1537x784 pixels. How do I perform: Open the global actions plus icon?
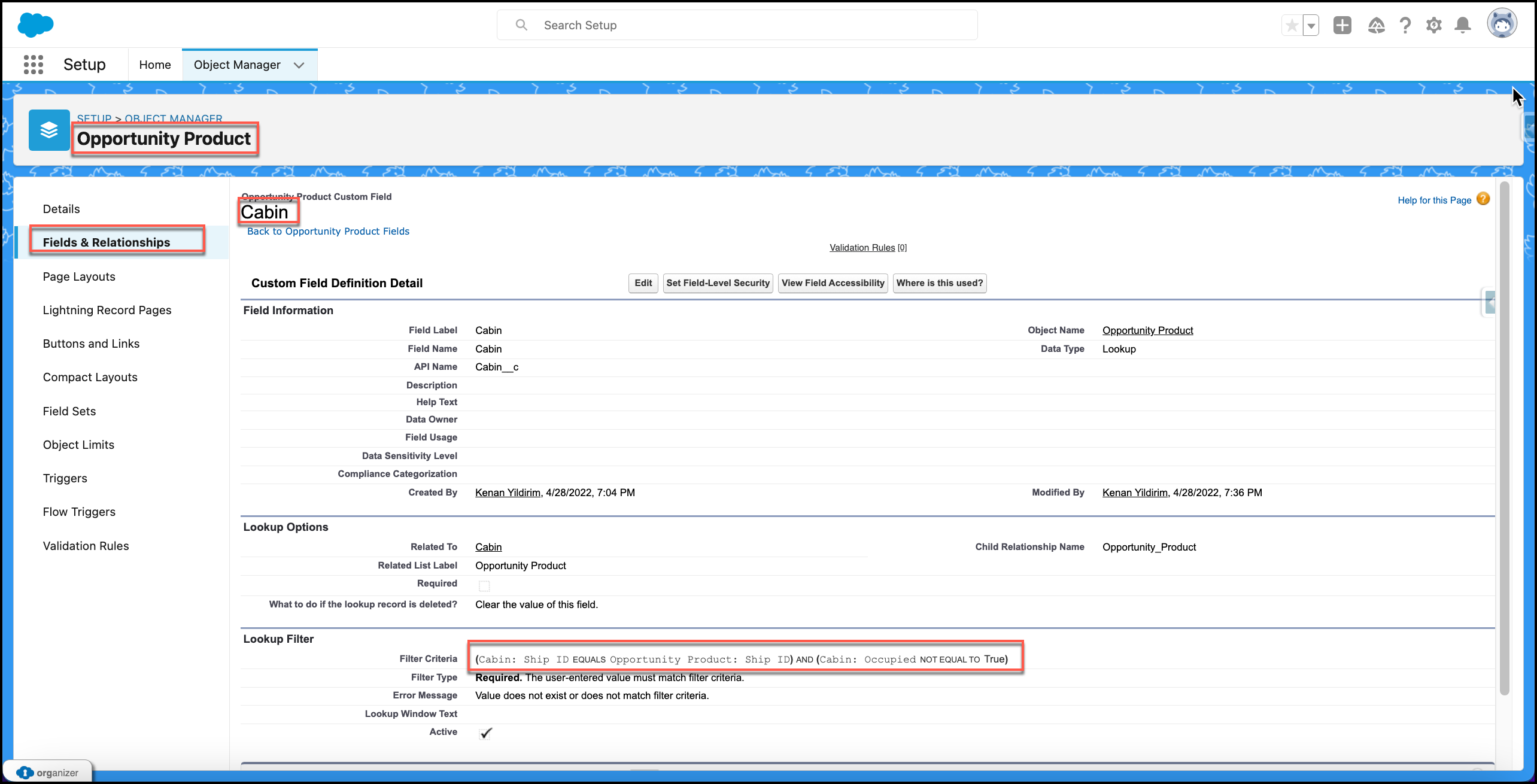click(1342, 25)
